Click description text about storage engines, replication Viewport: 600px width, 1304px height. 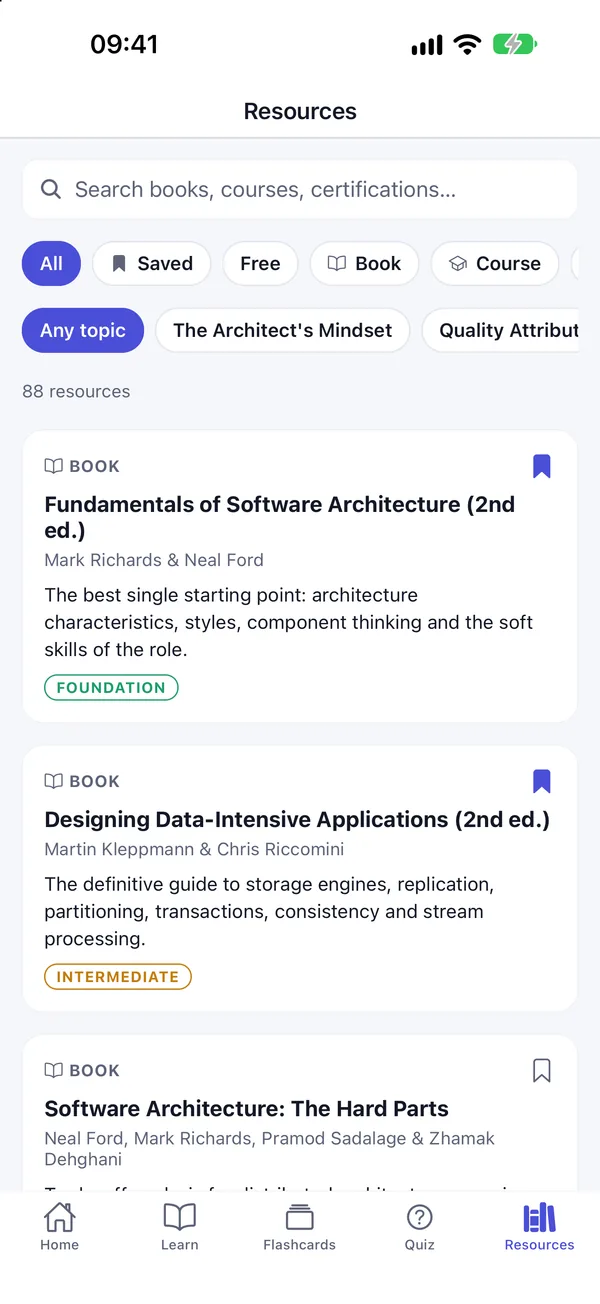coord(270,911)
